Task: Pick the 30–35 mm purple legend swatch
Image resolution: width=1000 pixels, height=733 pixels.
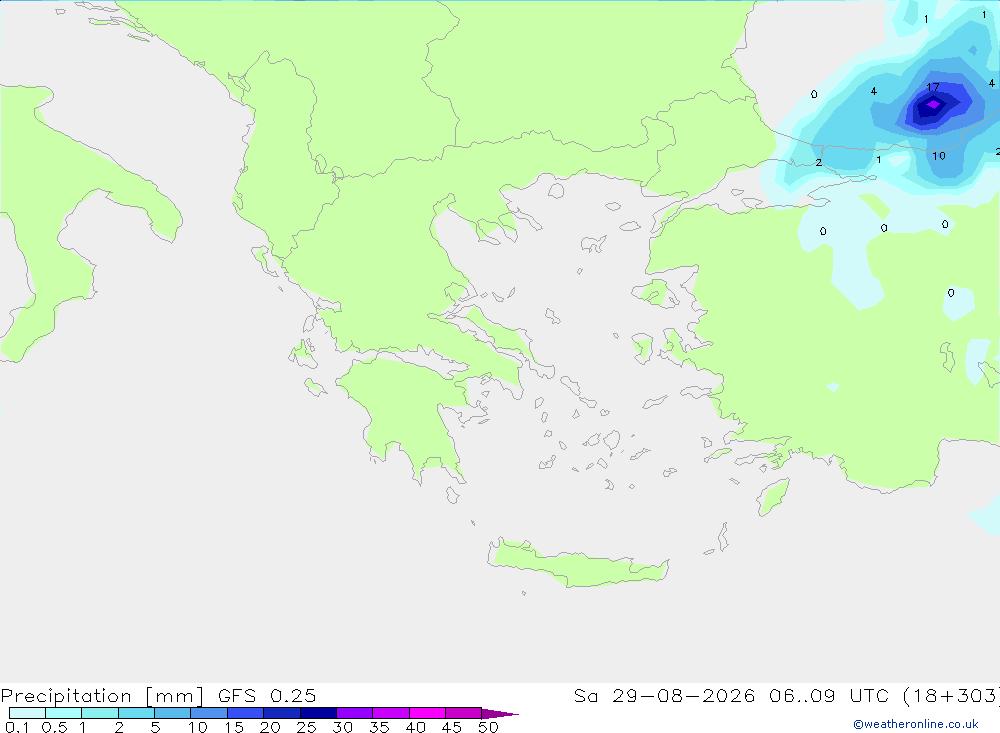Action: coord(354,713)
